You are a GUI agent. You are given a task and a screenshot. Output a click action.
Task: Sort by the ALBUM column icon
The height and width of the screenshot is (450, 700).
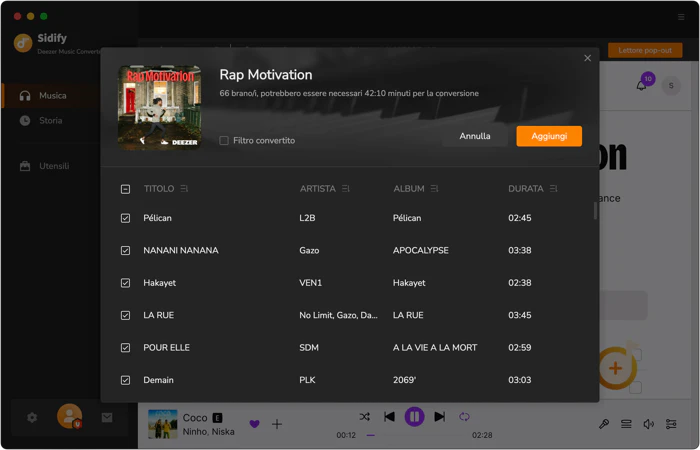[x=434, y=189]
